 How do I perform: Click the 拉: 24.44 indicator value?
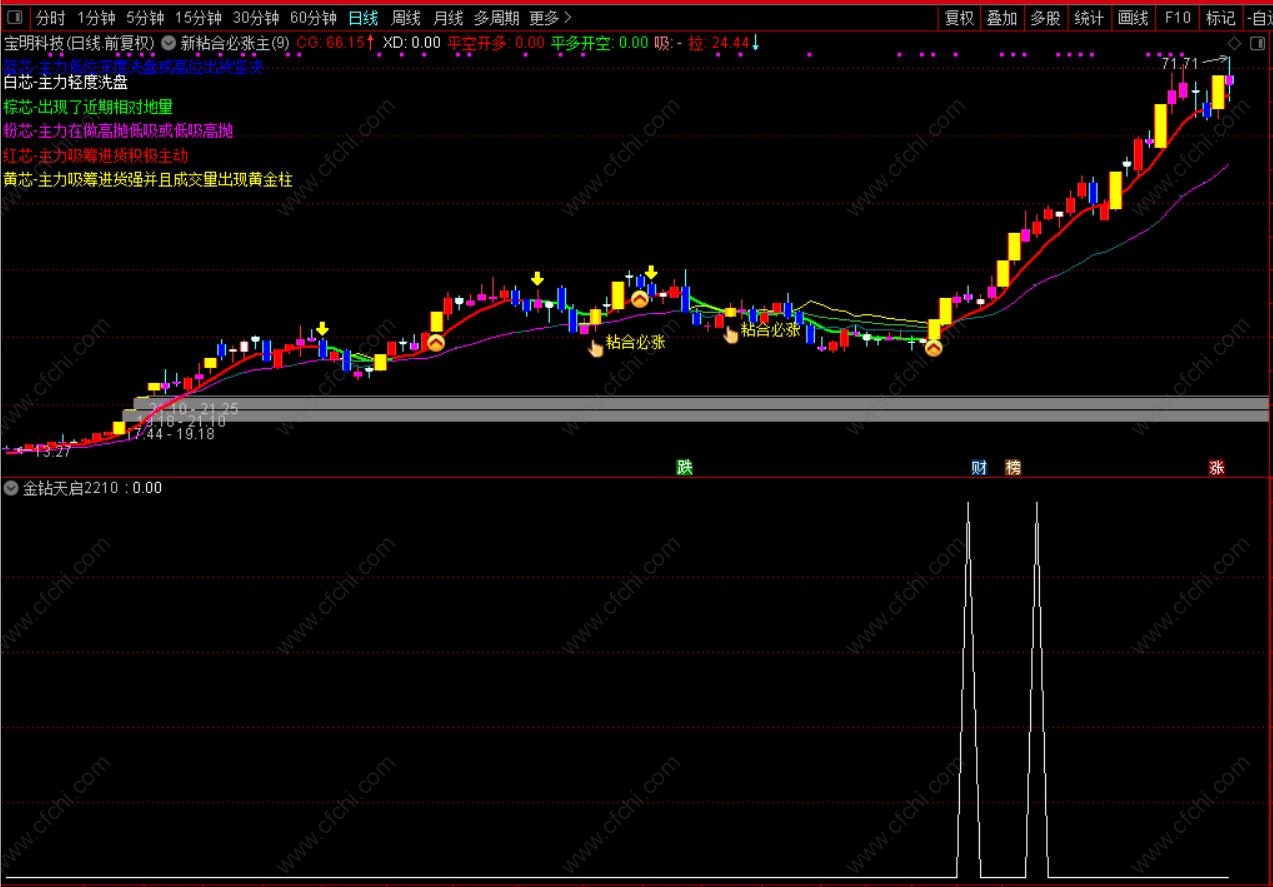tap(724, 43)
